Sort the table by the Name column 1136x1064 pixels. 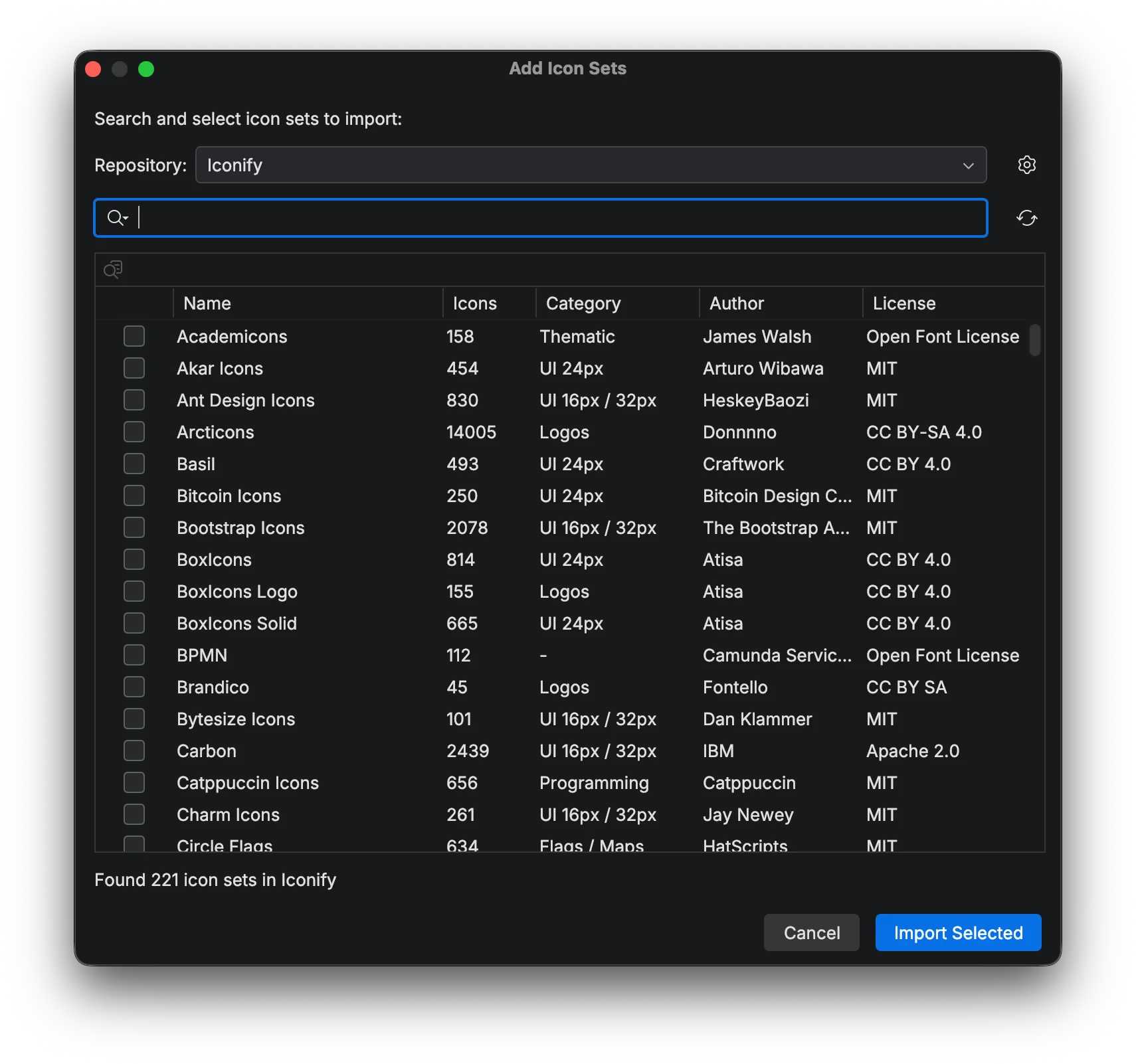(207, 303)
